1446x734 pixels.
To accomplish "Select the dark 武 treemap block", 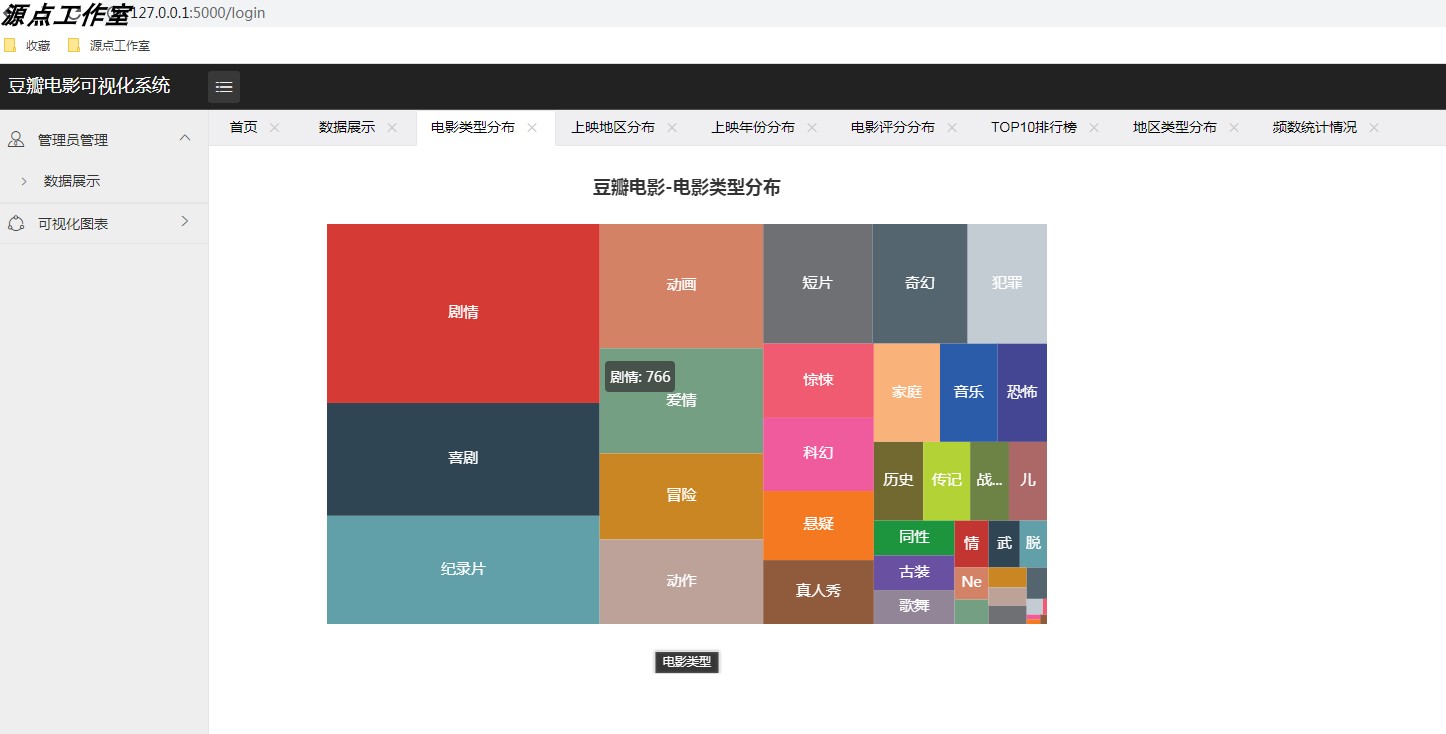I will tap(1004, 544).
